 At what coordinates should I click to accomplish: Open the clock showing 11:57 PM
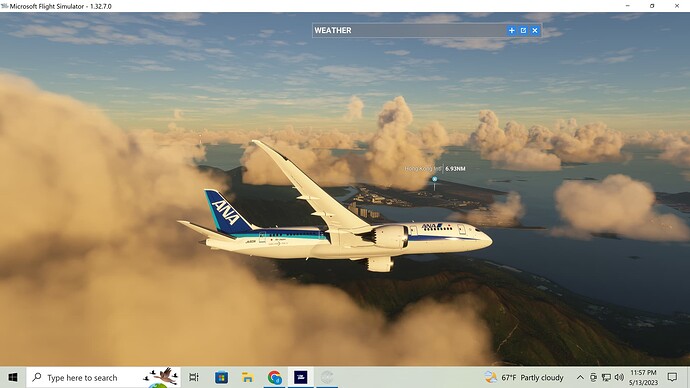coord(643,377)
